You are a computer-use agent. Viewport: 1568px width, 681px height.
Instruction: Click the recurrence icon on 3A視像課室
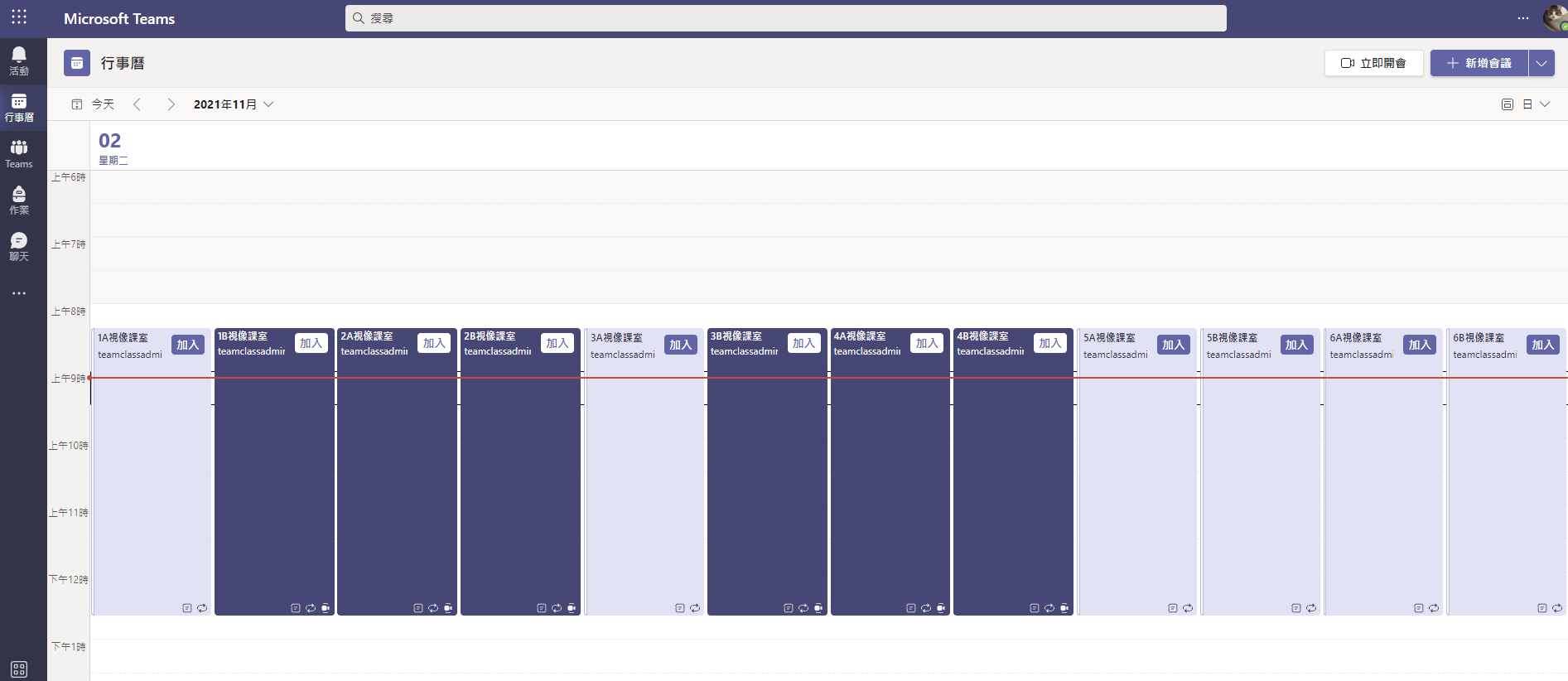(x=695, y=608)
